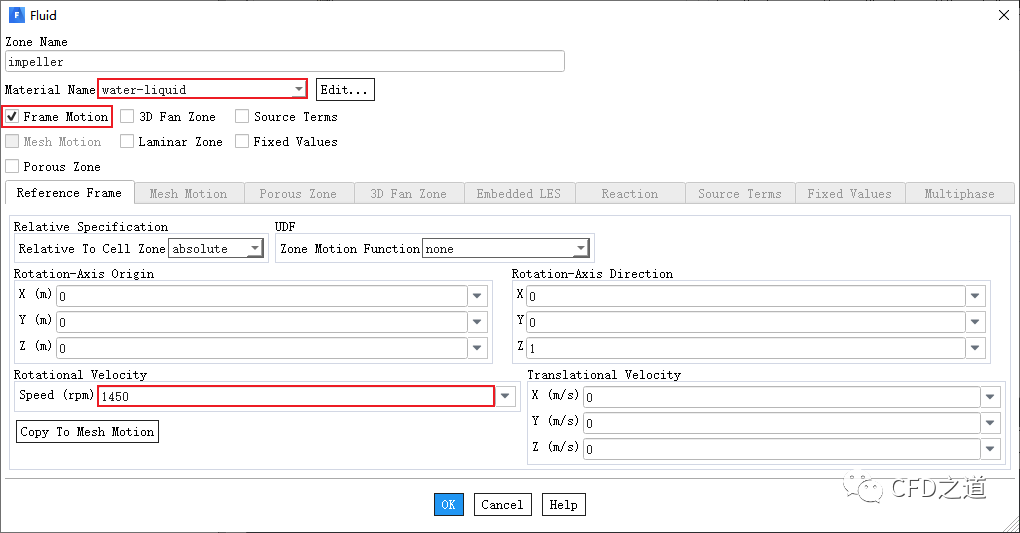Toggle the Porous Zone checkbox
The height and width of the screenshot is (533, 1020).
pos(13,167)
